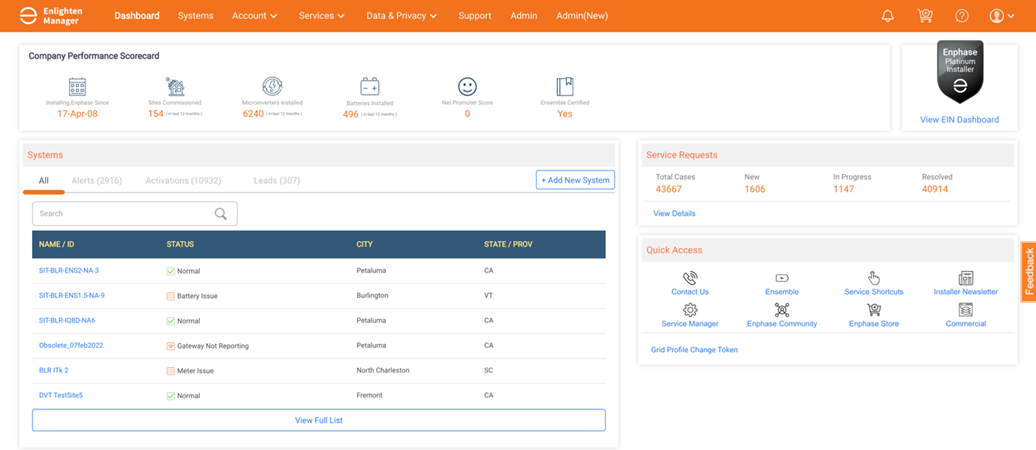The width and height of the screenshot is (1036, 450).
Task: Click New cases value 1606
Action: (x=755, y=189)
